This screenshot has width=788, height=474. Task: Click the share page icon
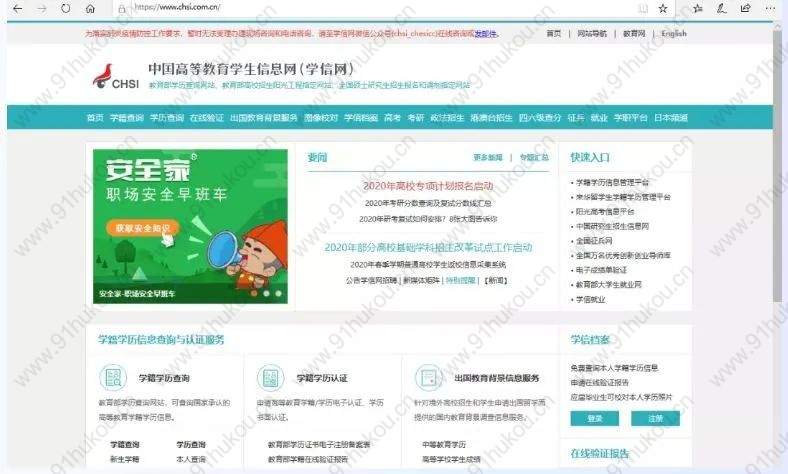(746, 9)
